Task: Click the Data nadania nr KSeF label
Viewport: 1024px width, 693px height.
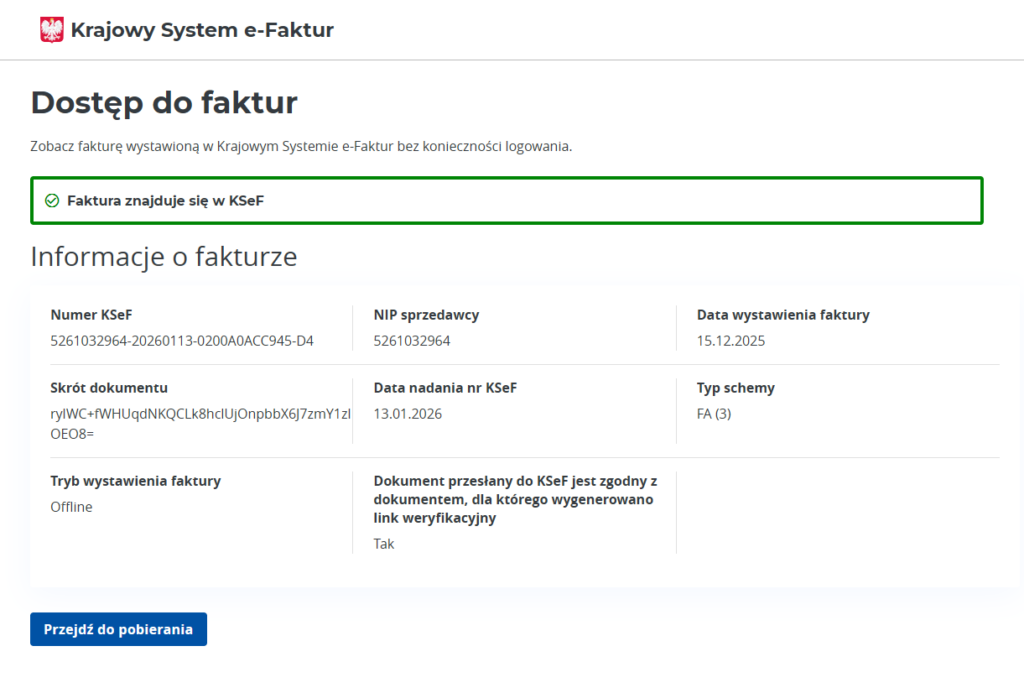Action: (x=445, y=388)
